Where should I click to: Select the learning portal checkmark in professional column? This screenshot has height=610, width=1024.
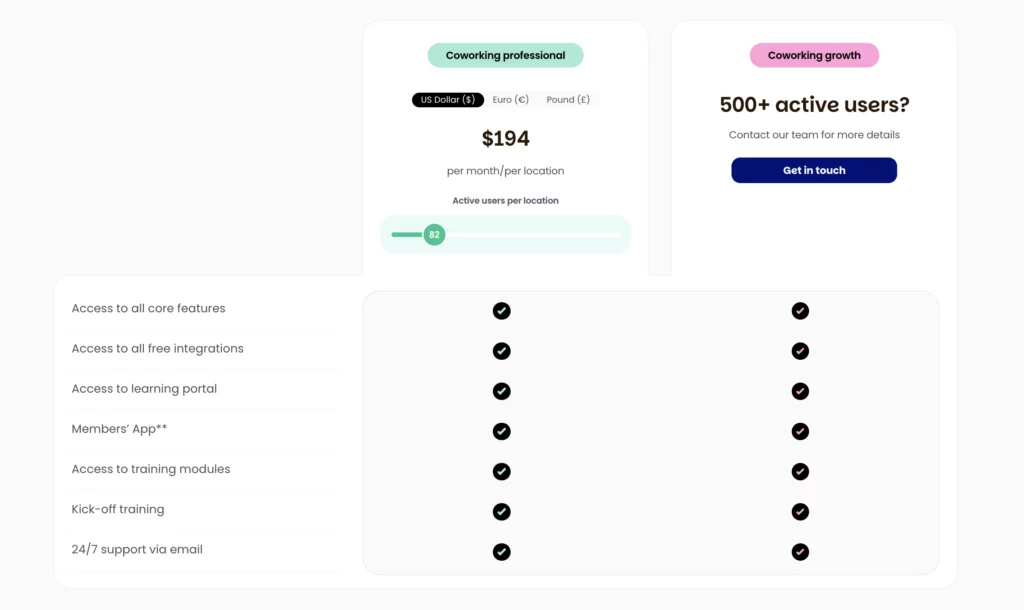[501, 391]
